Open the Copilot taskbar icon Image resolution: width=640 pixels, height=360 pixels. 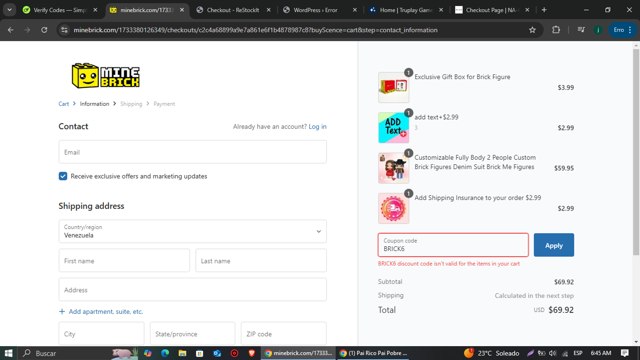pyautogui.click(x=148, y=353)
